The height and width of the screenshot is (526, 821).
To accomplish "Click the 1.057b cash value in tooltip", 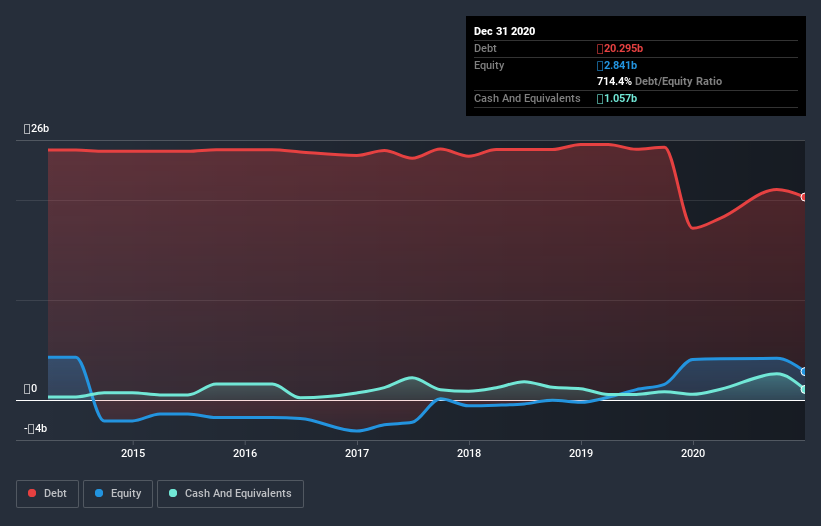I will (x=617, y=98).
